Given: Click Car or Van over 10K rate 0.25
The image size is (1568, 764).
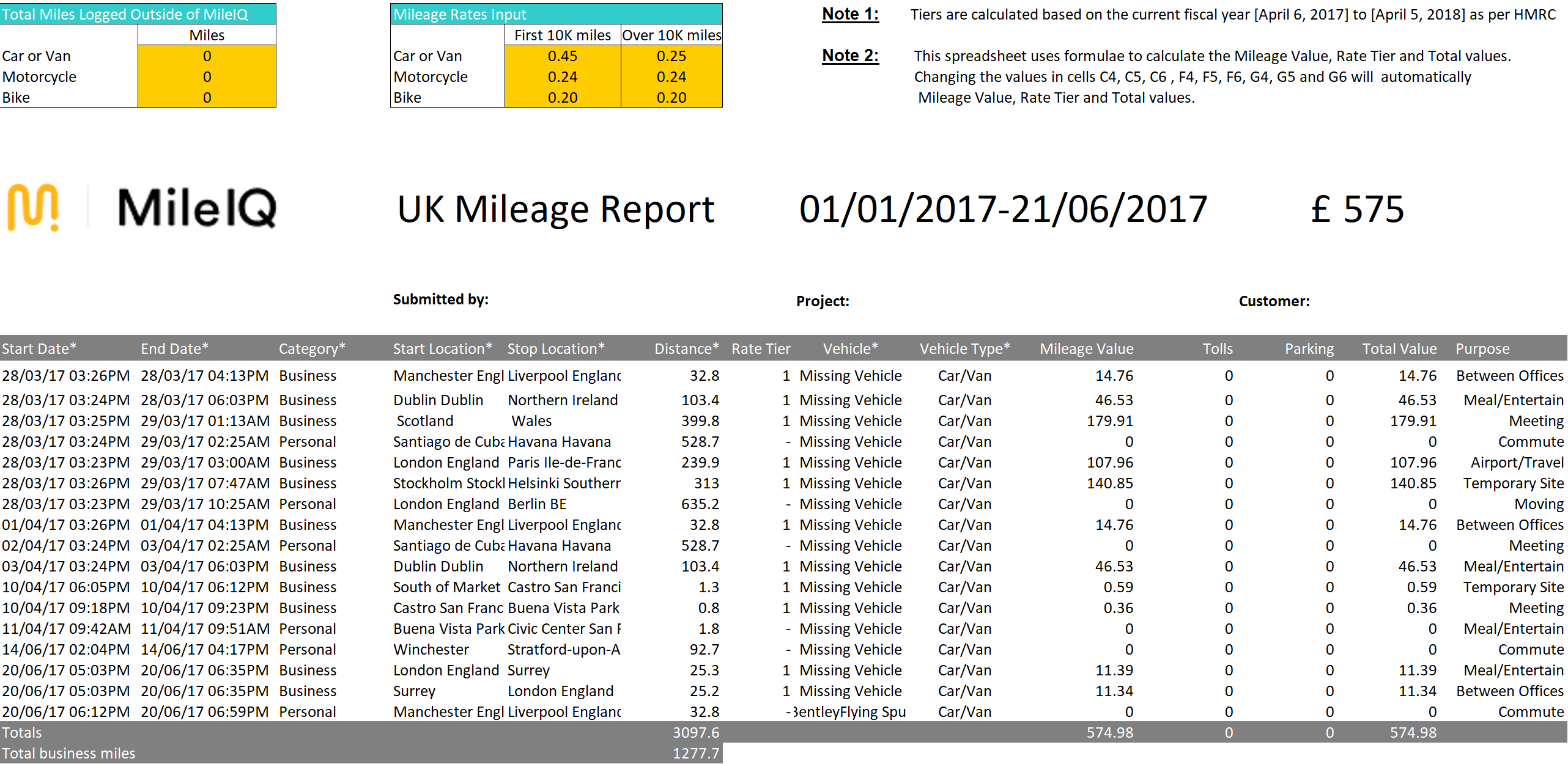Looking at the screenshot, I should pos(671,56).
